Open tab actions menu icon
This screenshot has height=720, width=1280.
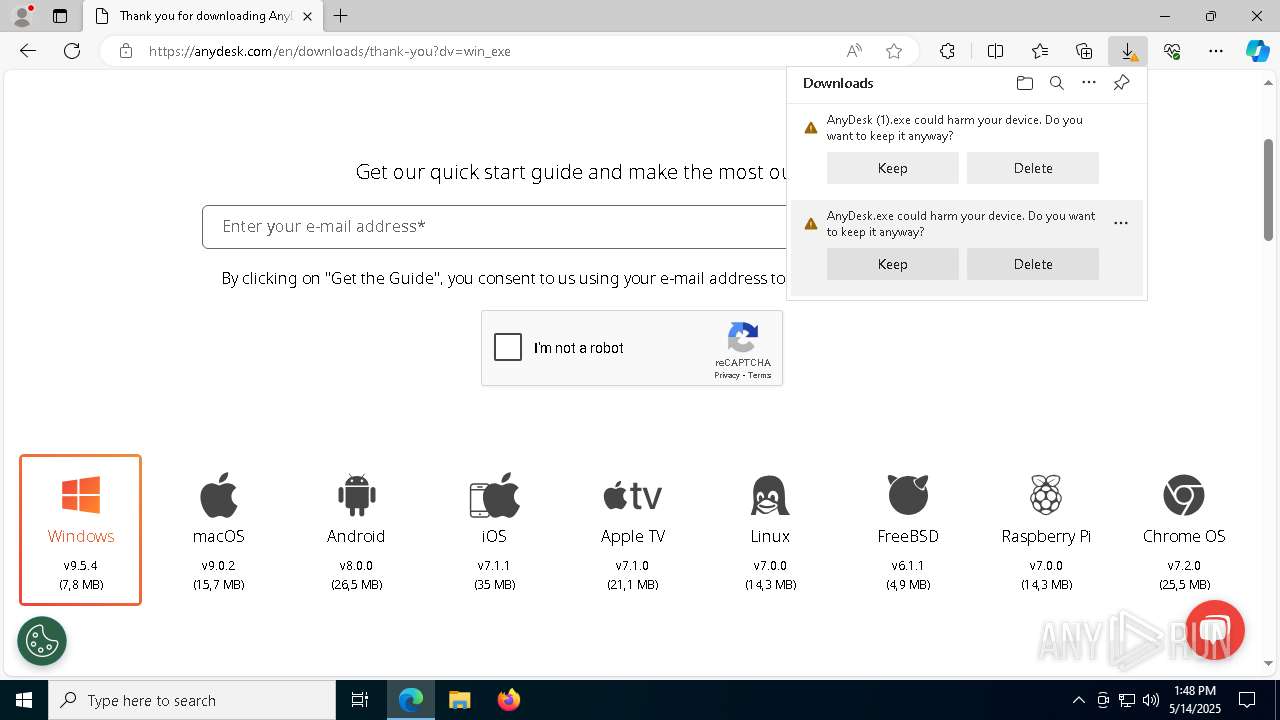point(60,16)
